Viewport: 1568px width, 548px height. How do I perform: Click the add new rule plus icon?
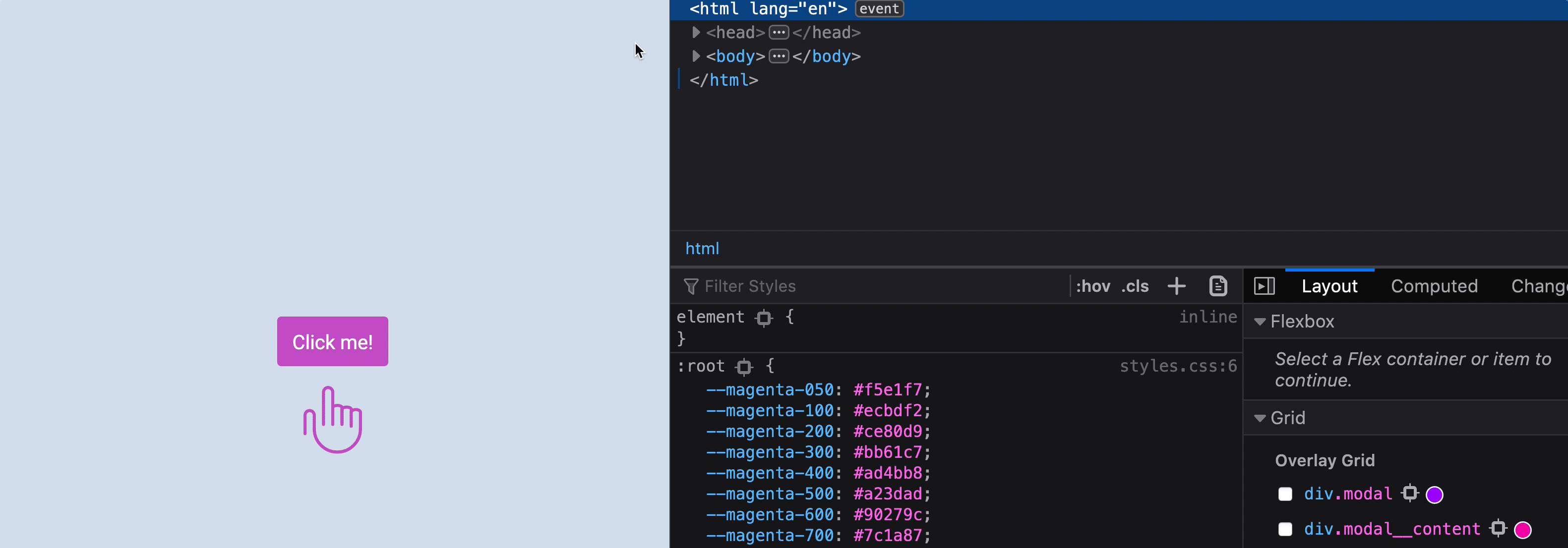point(1176,286)
